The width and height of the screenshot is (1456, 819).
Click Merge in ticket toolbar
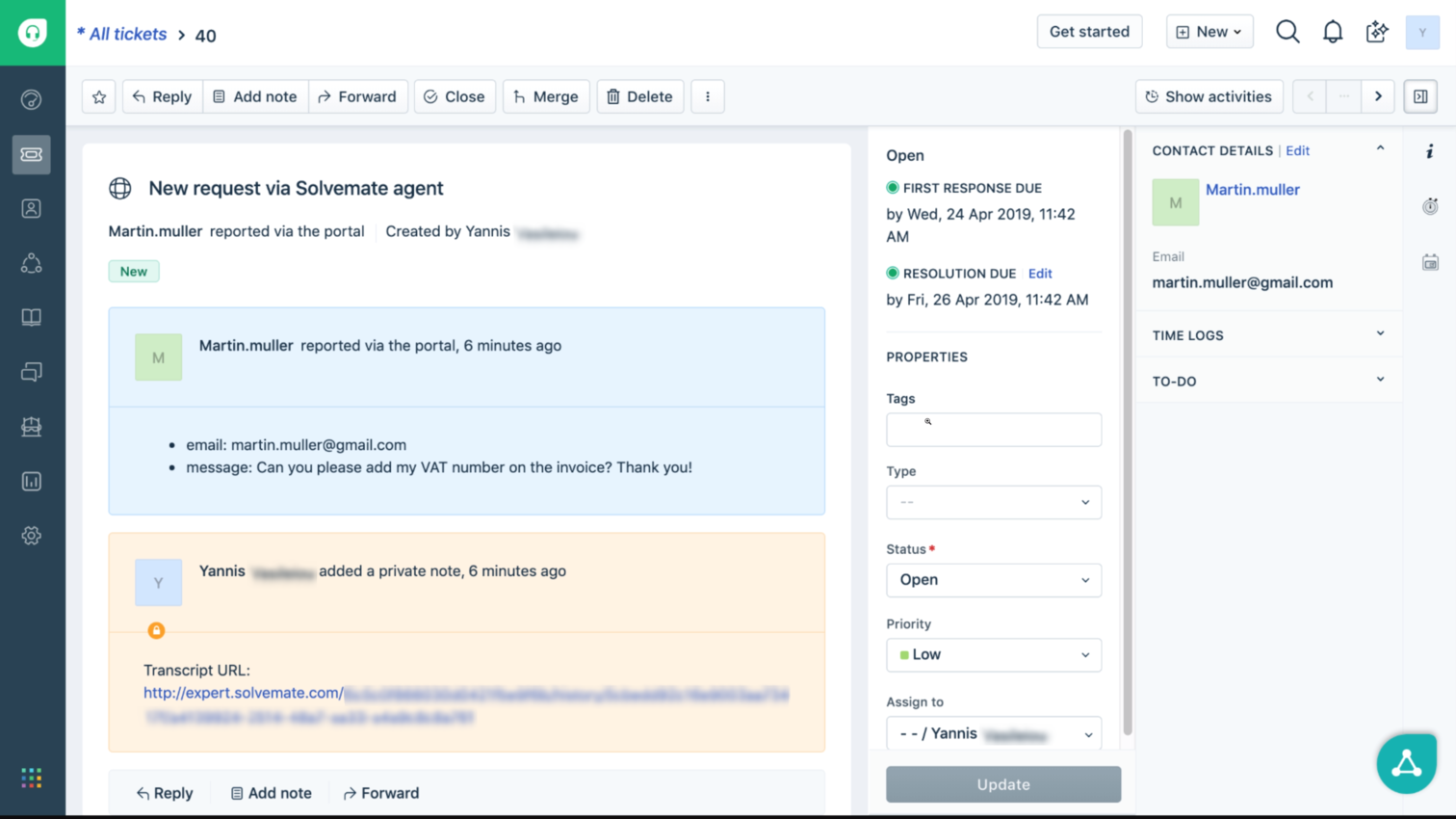(x=545, y=96)
